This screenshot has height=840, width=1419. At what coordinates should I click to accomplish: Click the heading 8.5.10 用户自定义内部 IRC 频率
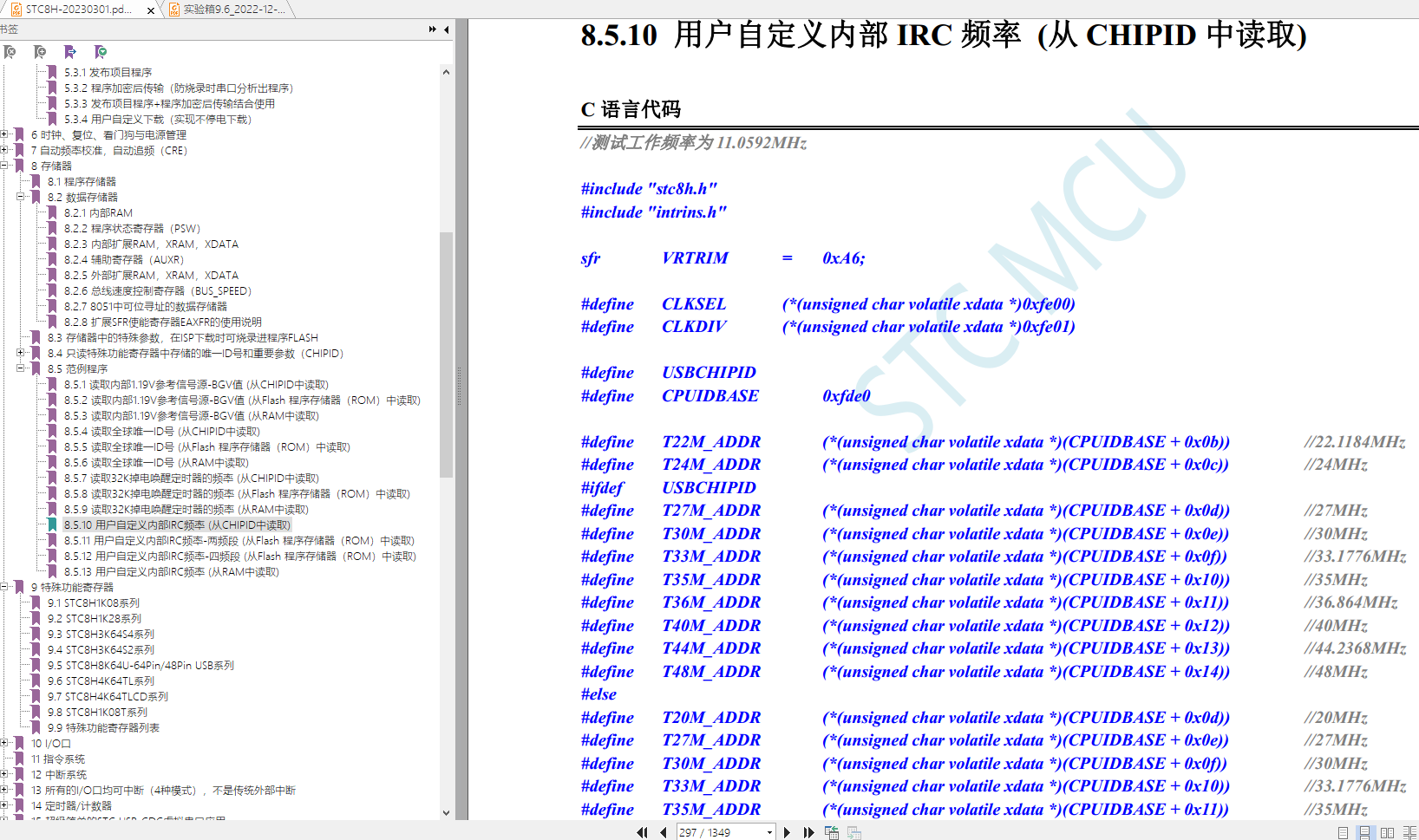[944, 36]
